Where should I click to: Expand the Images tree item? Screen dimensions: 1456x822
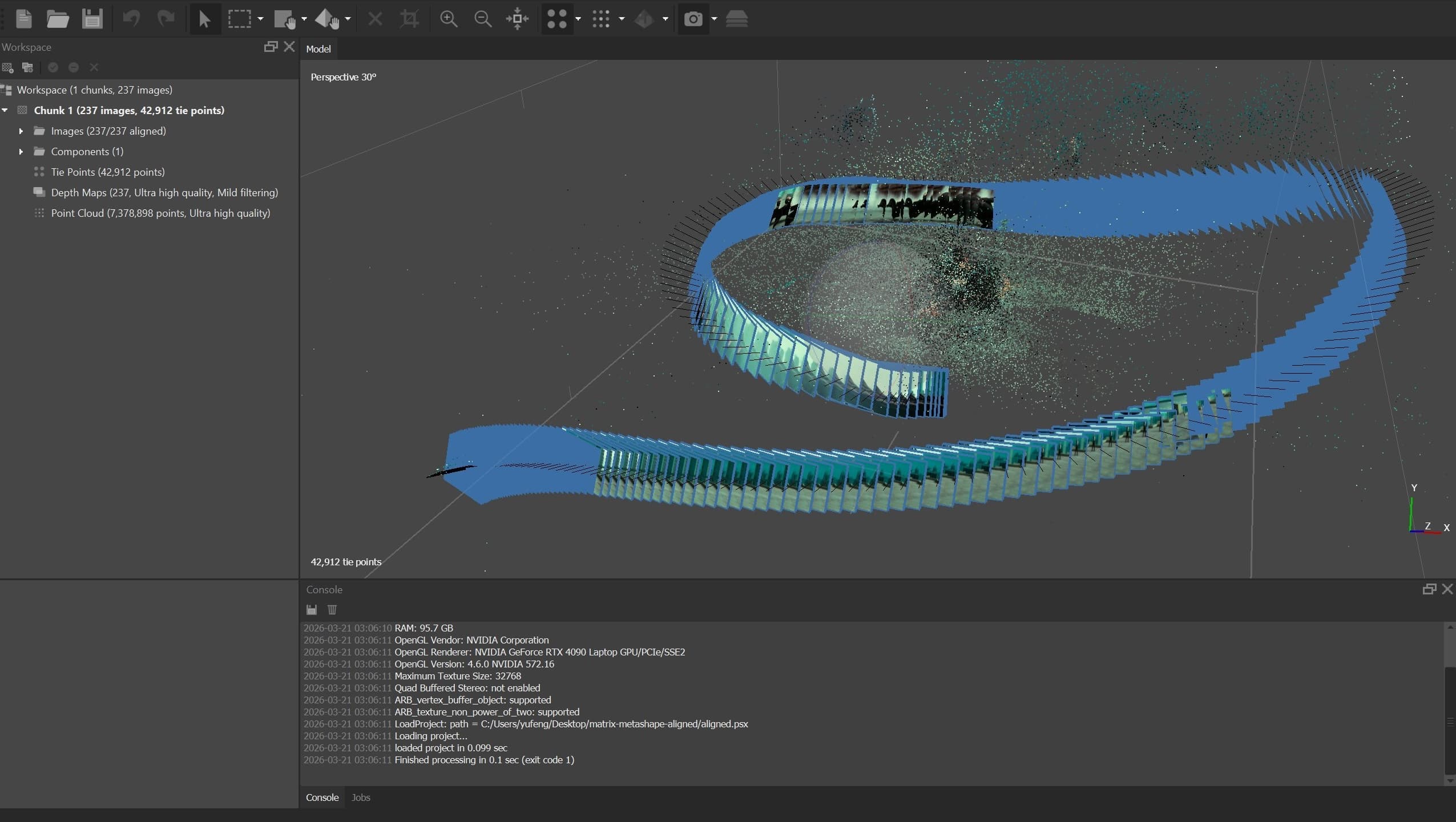pos(21,131)
